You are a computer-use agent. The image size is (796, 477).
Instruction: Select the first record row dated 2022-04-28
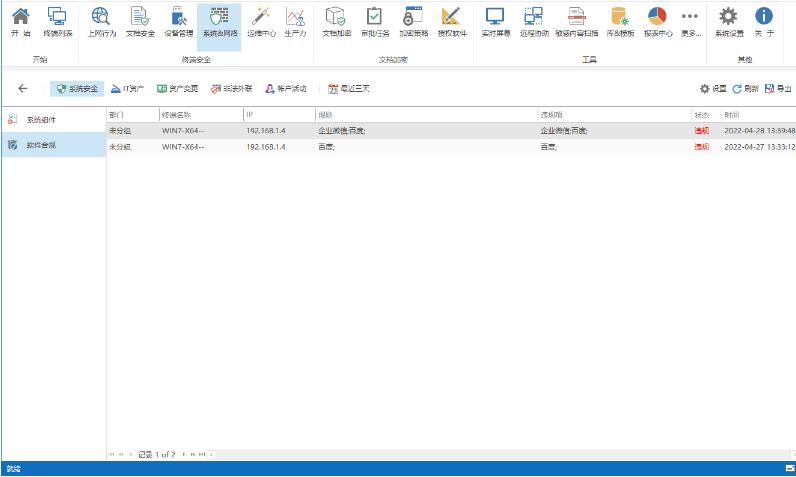pos(400,130)
